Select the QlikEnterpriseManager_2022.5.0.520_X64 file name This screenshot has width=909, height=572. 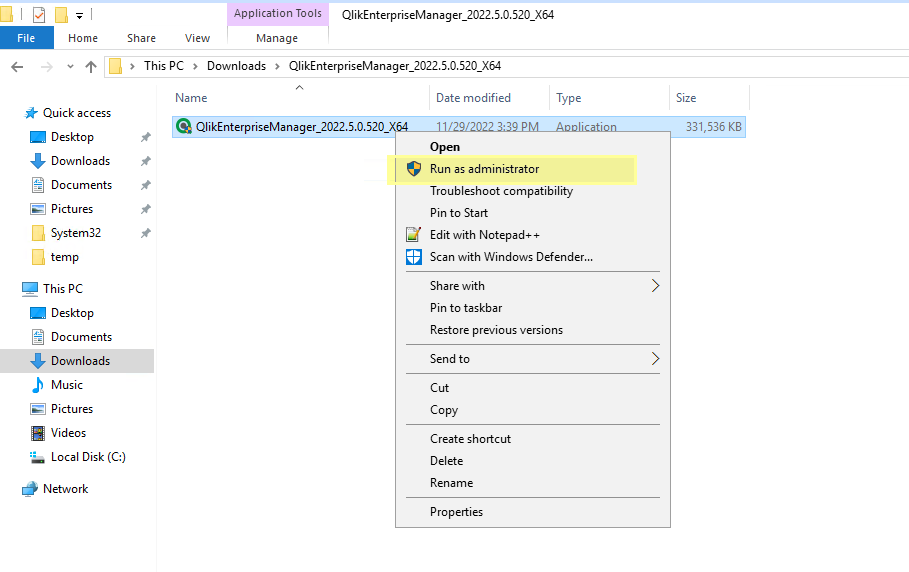tap(302, 126)
